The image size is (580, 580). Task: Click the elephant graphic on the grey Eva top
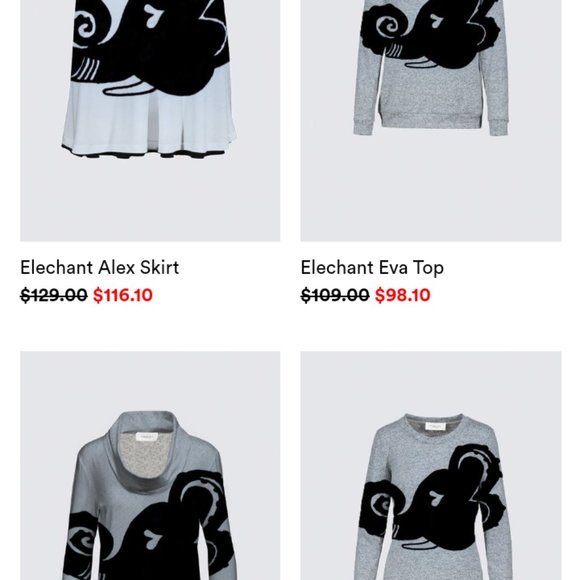pyautogui.click(x=430, y=33)
